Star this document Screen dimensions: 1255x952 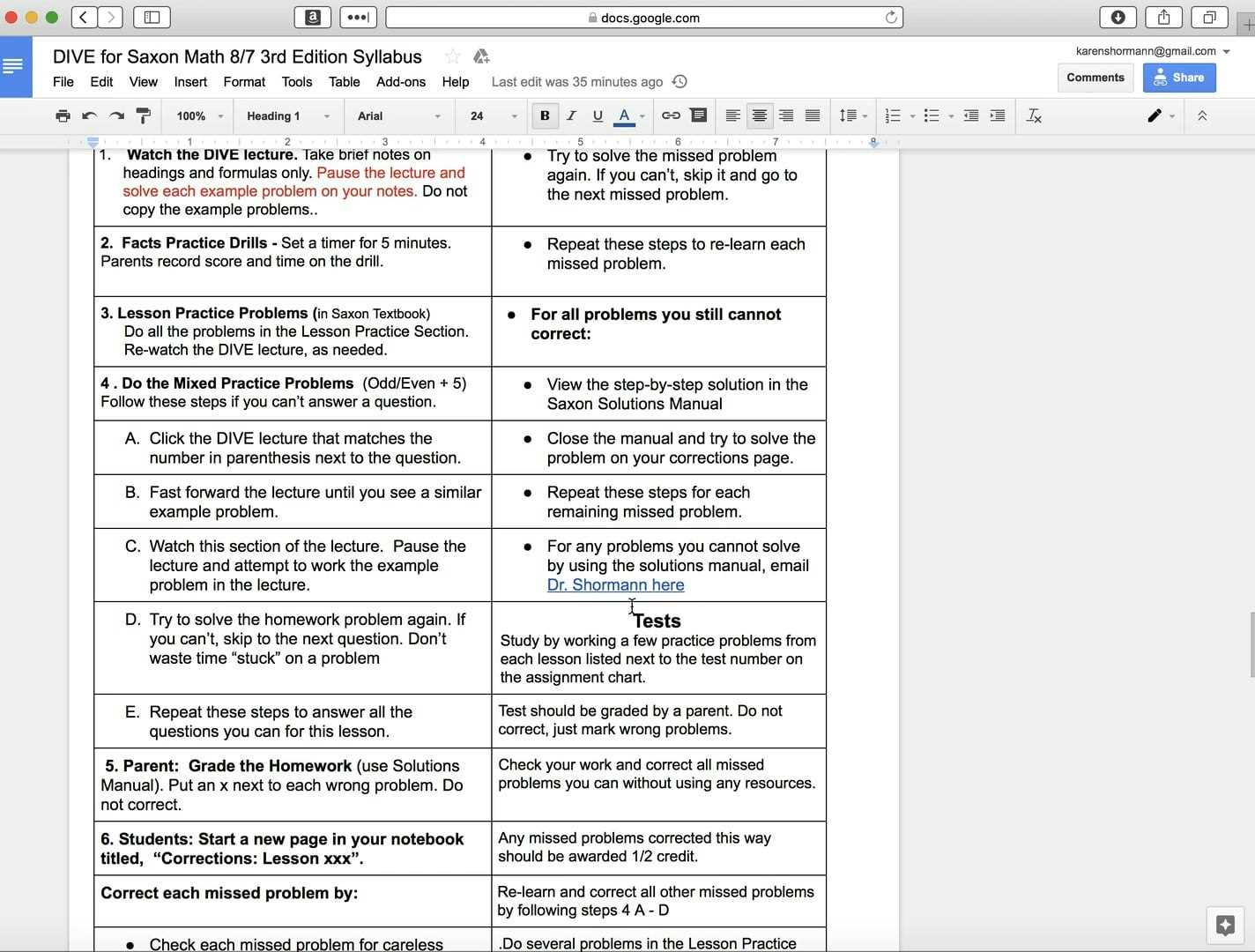(x=453, y=56)
